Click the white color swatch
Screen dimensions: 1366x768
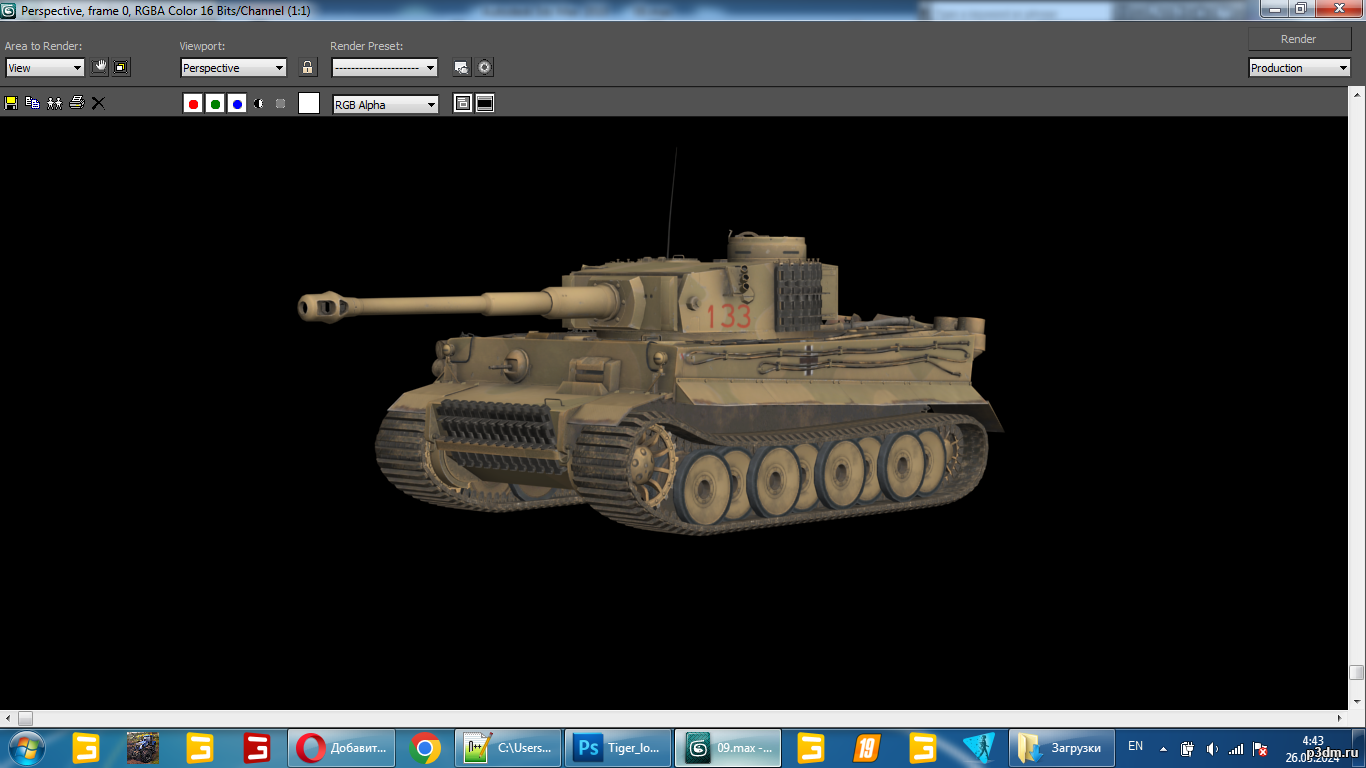(x=309, y=103)
